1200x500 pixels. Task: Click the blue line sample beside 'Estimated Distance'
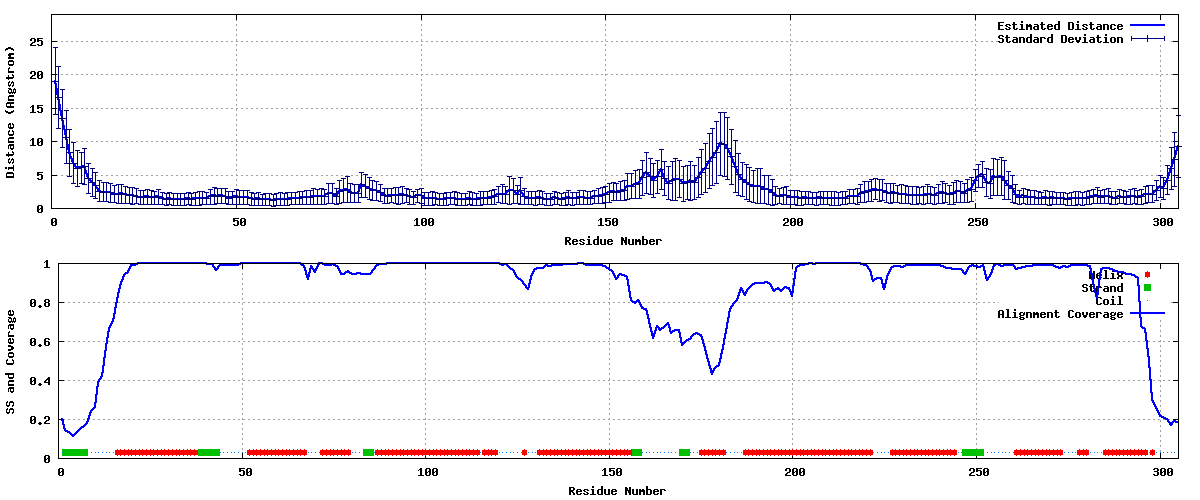(1149, 26)
